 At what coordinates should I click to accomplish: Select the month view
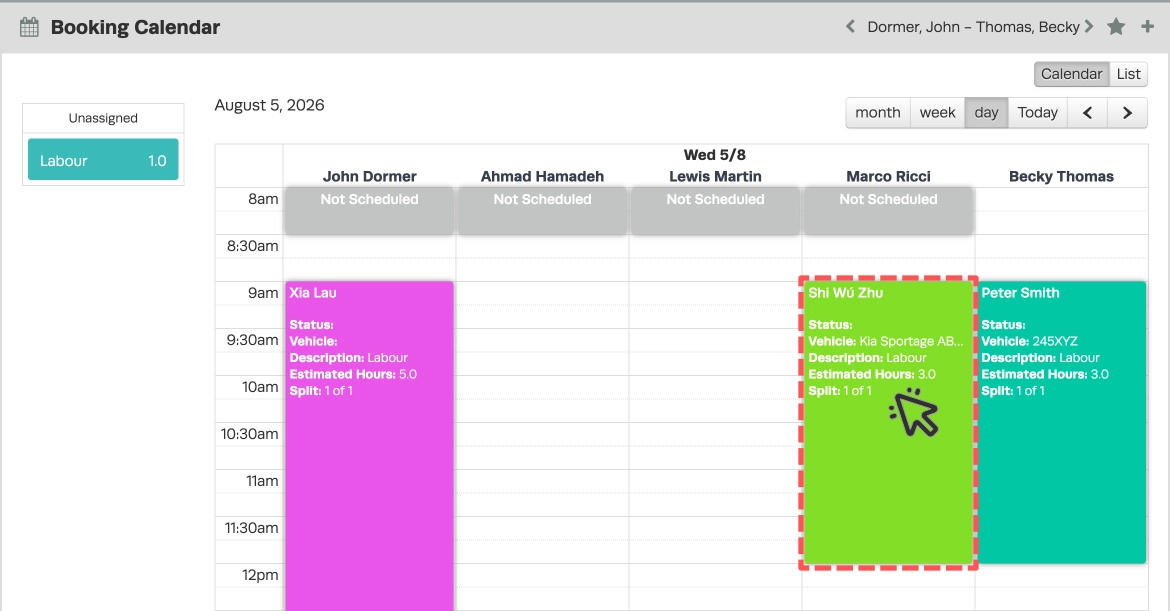pyautogui.click(x=878, y=113)
